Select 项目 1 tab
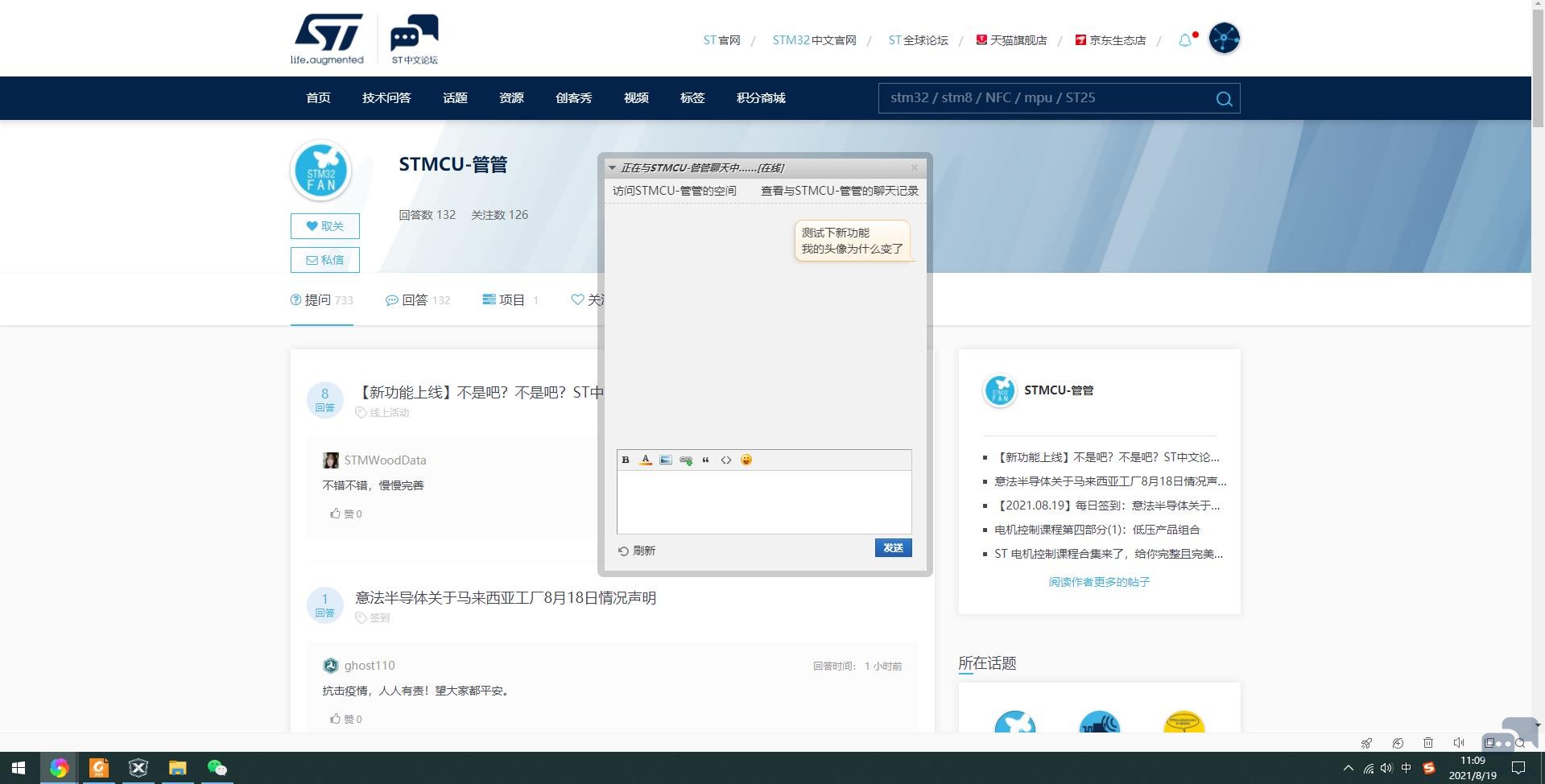The image size is (1545, 784). (510, 300)
